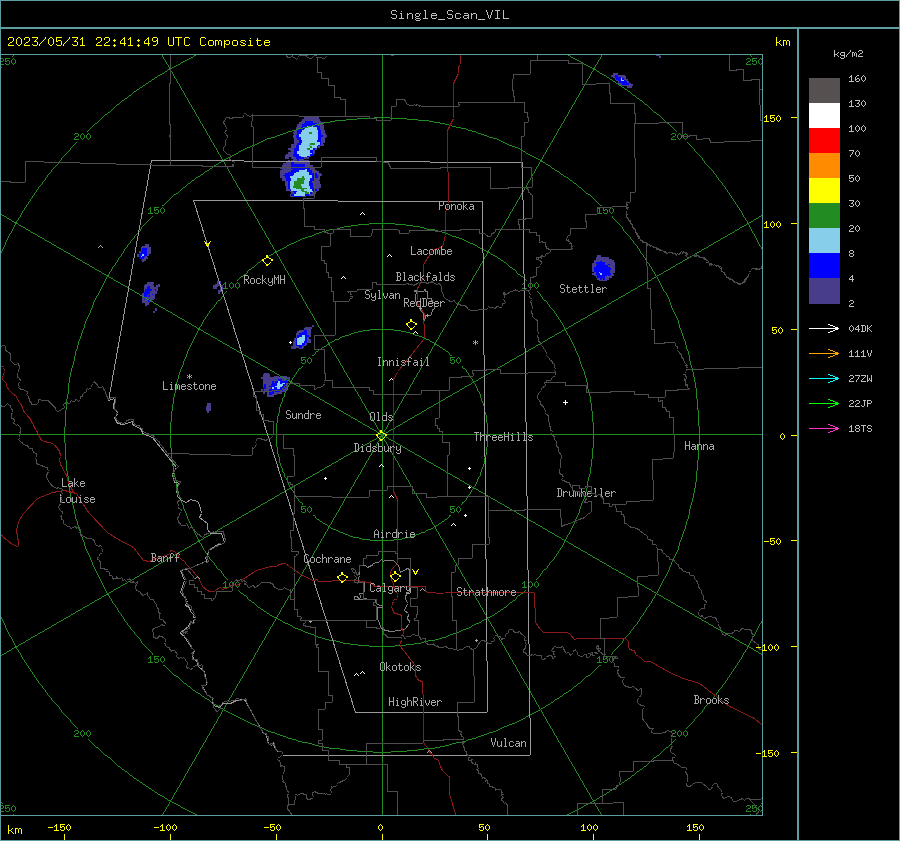This screenshot has width=900, height=841.
Task: Click the white plus marker west of Hanna
Action: pyautogui.click(x=565, y=402)
